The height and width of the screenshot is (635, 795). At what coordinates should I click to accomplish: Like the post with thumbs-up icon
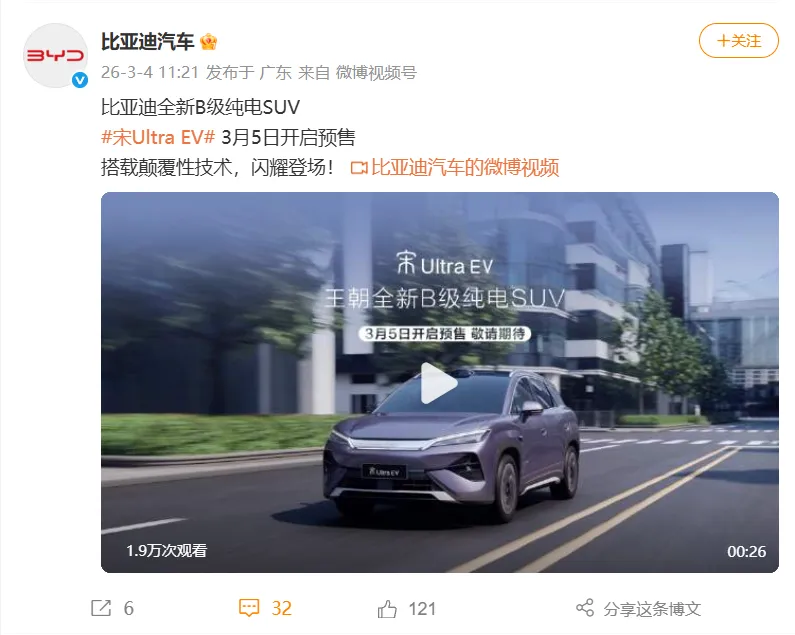point(387,608)
